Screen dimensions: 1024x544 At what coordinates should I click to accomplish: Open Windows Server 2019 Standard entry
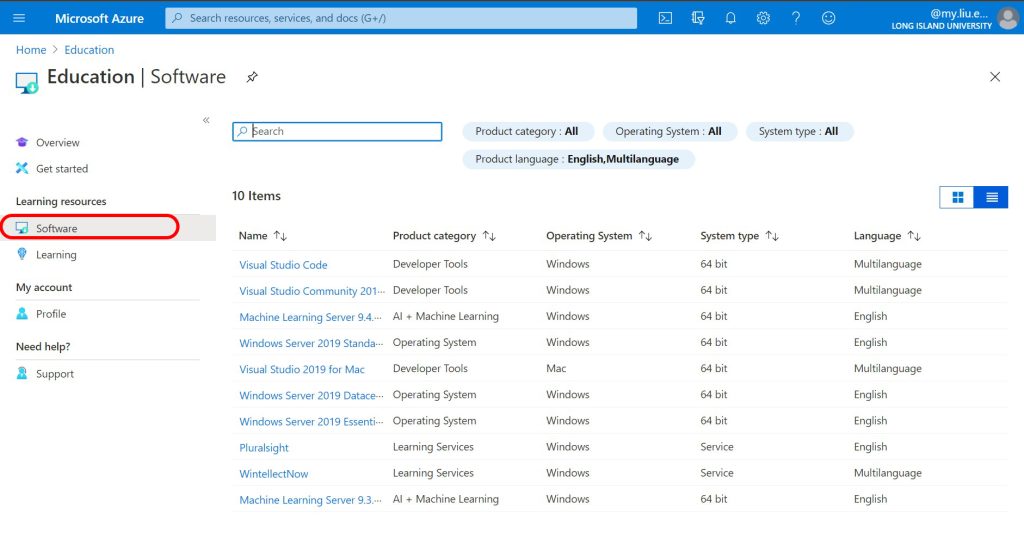[311, 343]
